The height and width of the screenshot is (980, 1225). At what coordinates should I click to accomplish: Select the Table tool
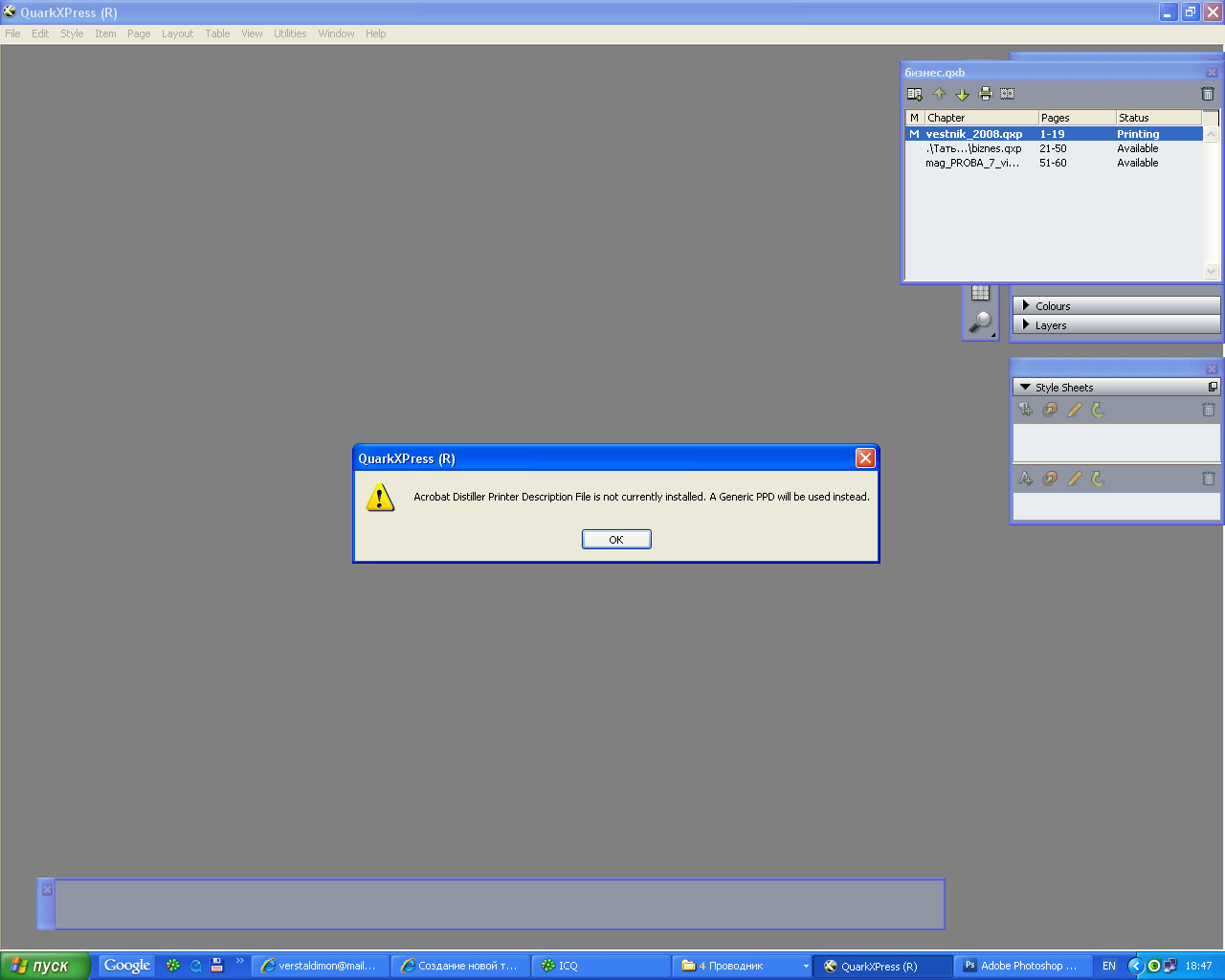[980, 293]
